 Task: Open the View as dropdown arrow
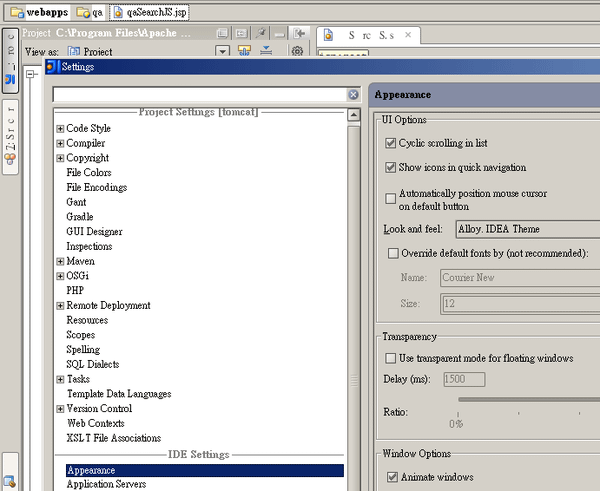click(x=222, y=51)
